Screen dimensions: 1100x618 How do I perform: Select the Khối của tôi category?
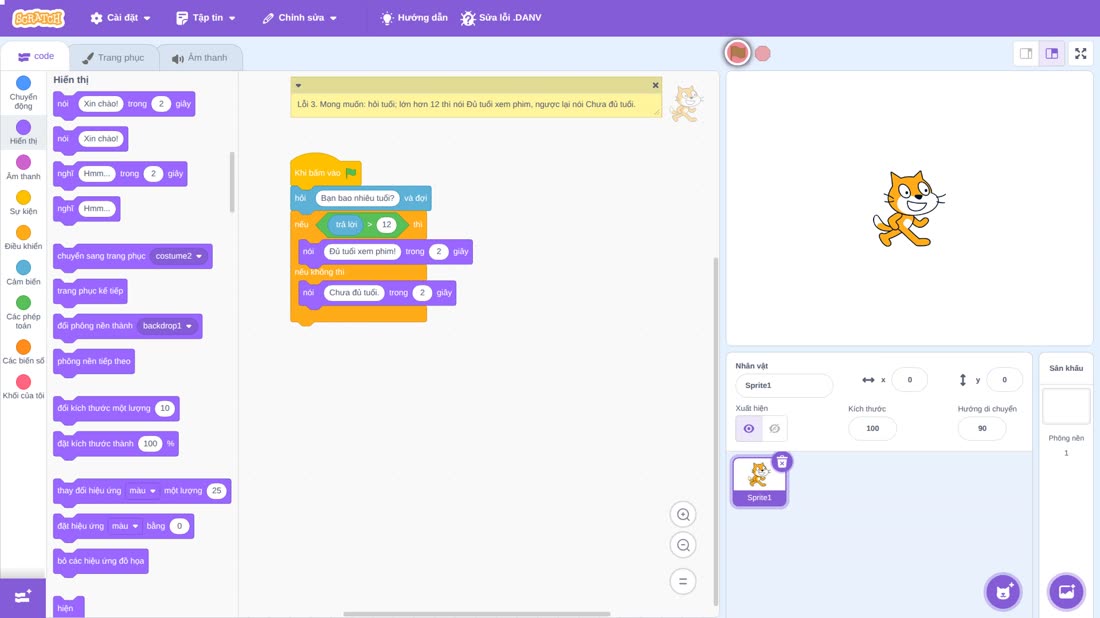click(x=23, y=387)
